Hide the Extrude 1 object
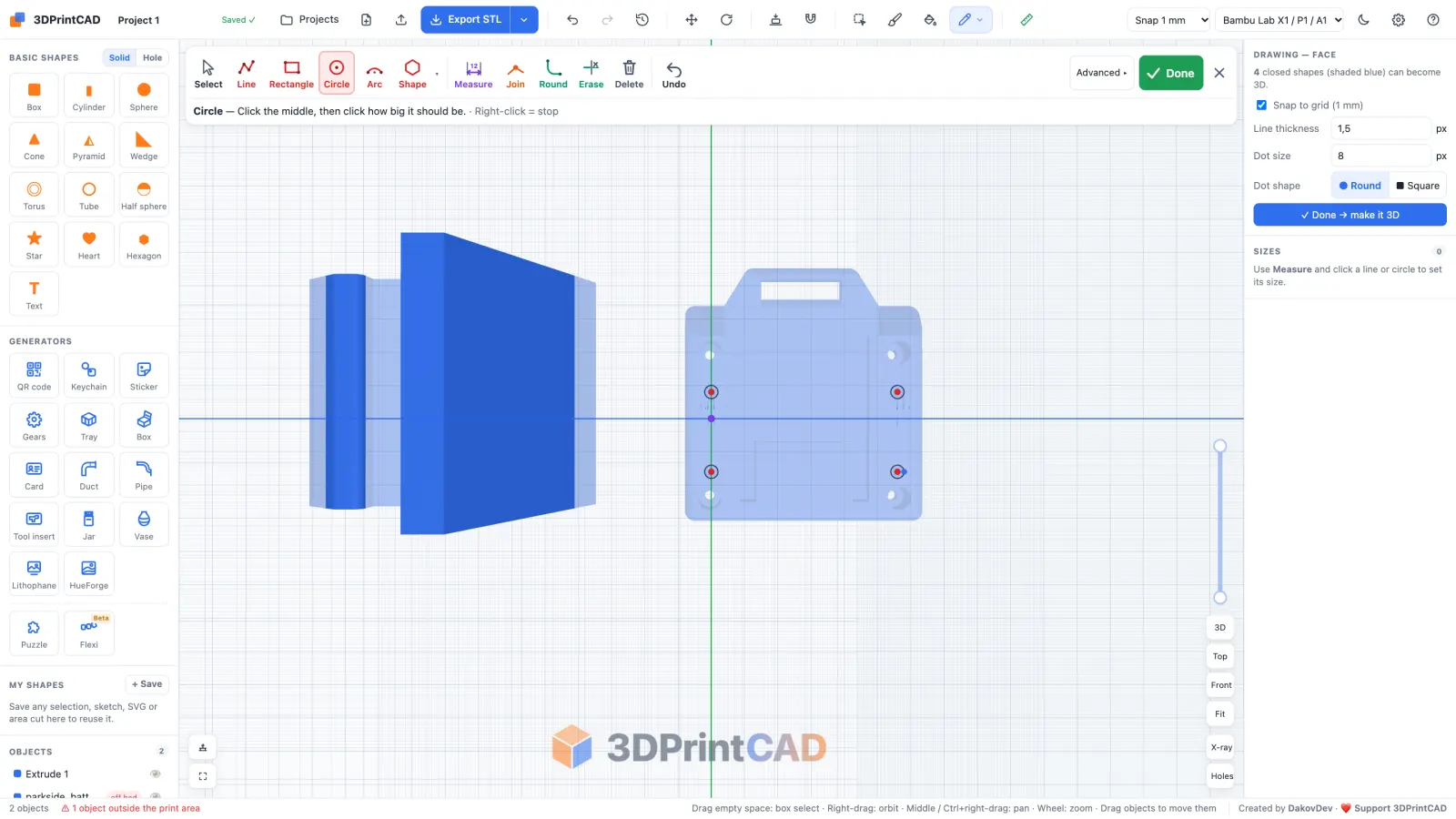Screen dimensions: 1456x819 [x=156, y=774]
